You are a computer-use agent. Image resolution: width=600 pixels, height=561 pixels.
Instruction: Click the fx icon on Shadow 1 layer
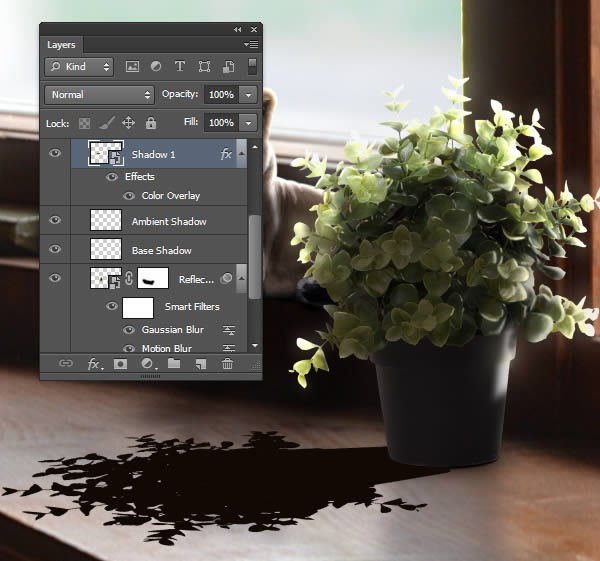[226, 154]
